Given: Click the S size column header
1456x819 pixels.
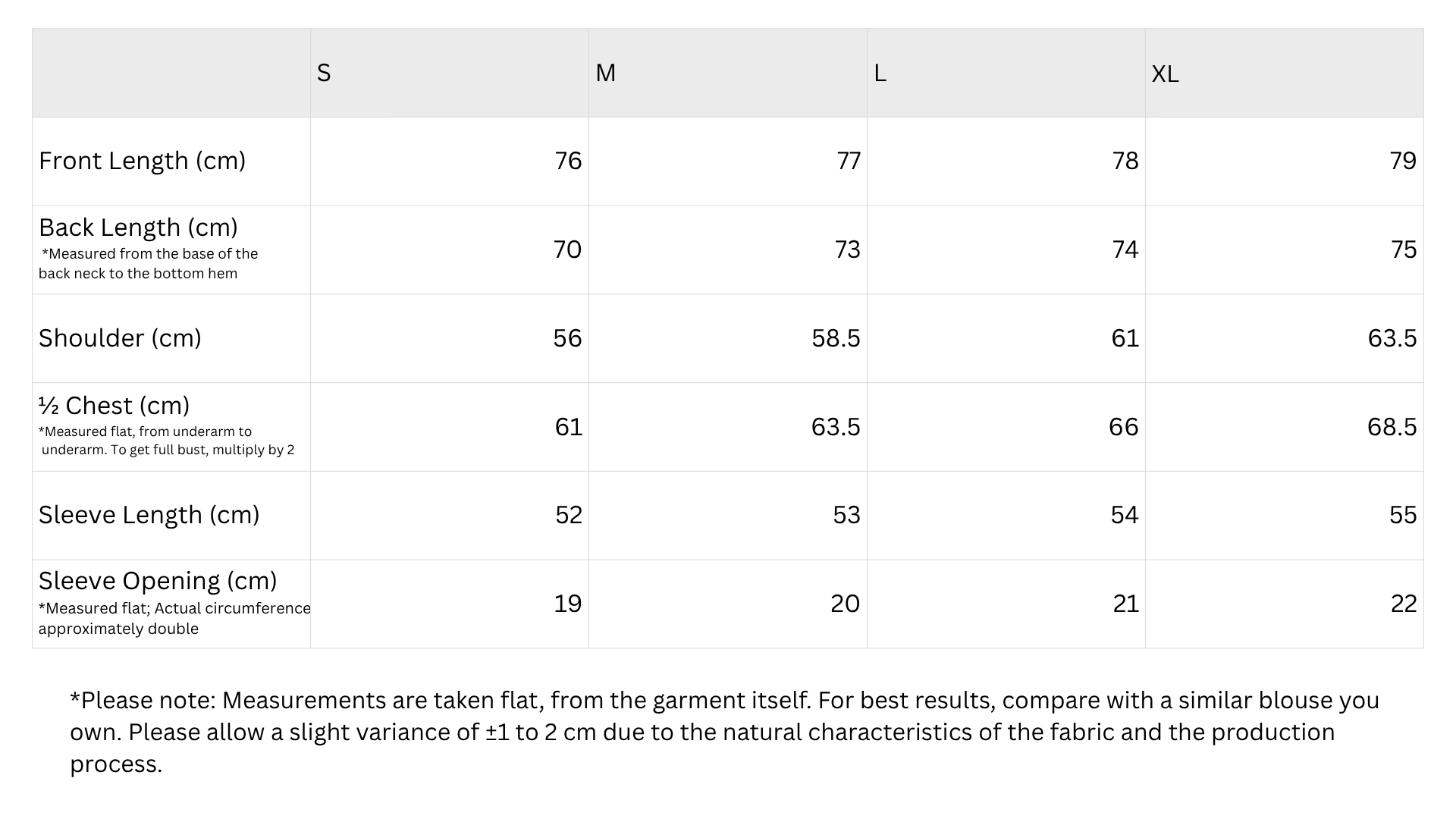Looking at the screenshot, I should pyautogui.click(x=324, y=73).
